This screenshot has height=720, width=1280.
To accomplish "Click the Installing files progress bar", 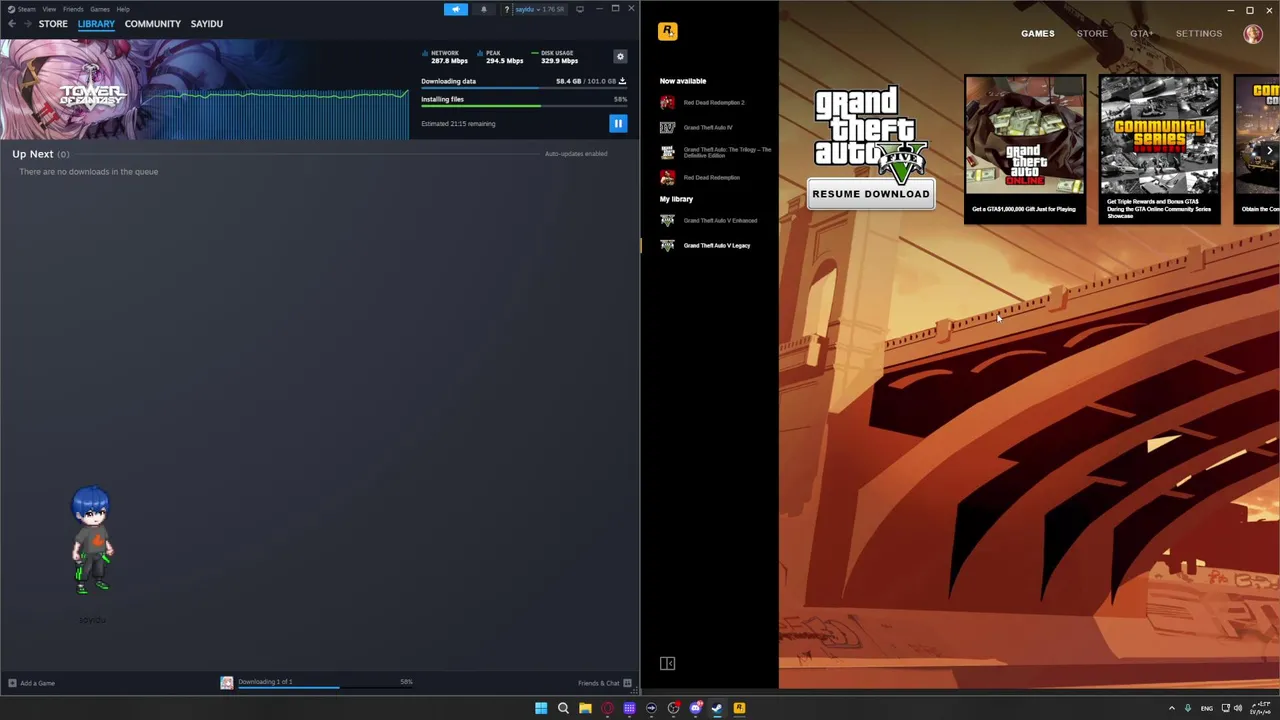I will [x=524, y=106].
